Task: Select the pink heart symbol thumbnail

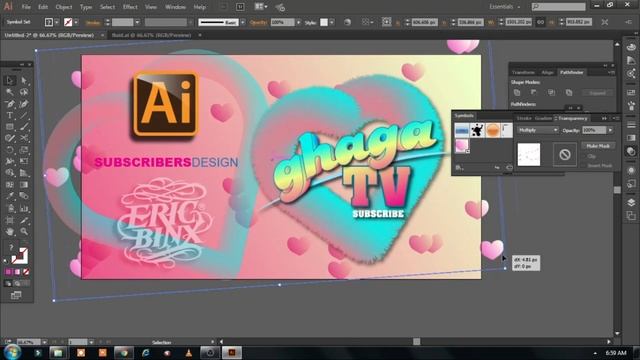Action: tap(462, 146)
